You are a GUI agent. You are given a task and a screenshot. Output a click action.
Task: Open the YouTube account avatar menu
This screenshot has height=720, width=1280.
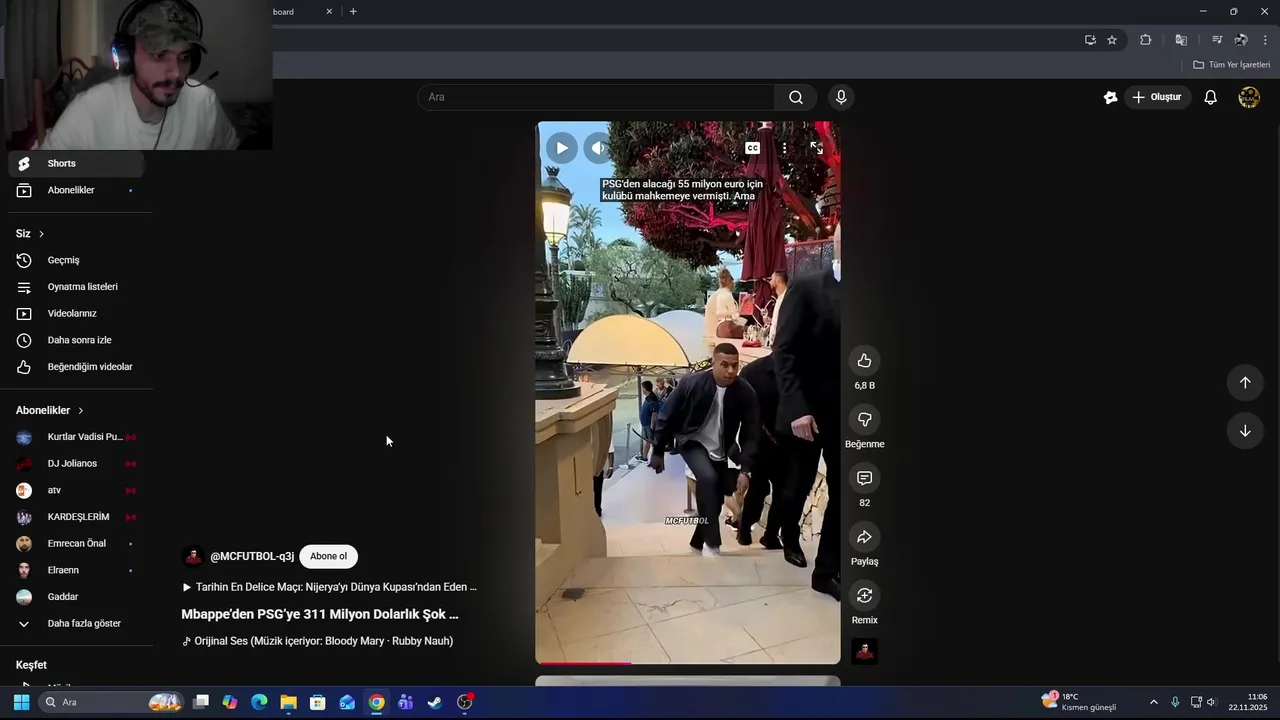coord(1249,97)
